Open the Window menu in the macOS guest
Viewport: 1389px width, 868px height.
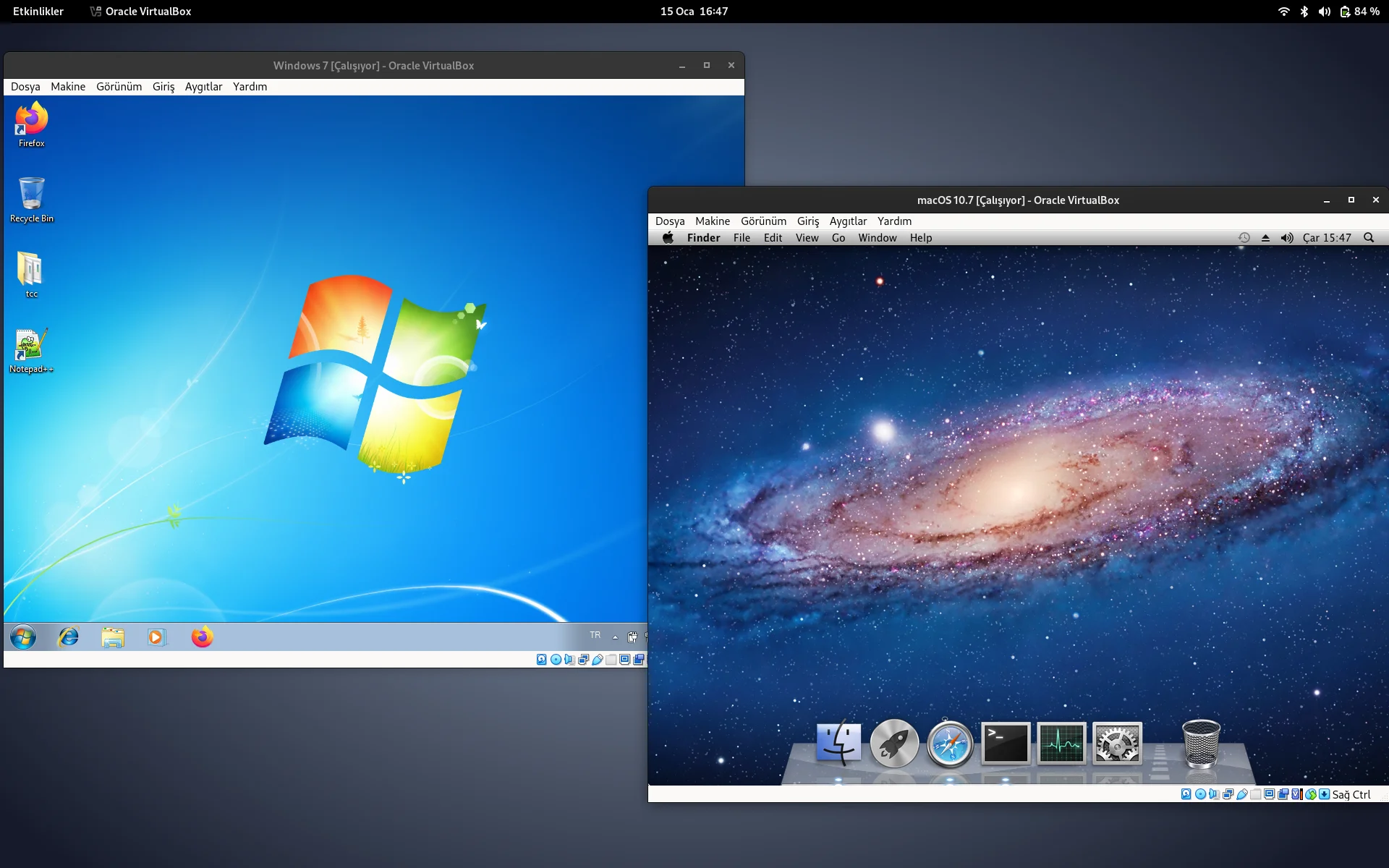pos(878,238)
